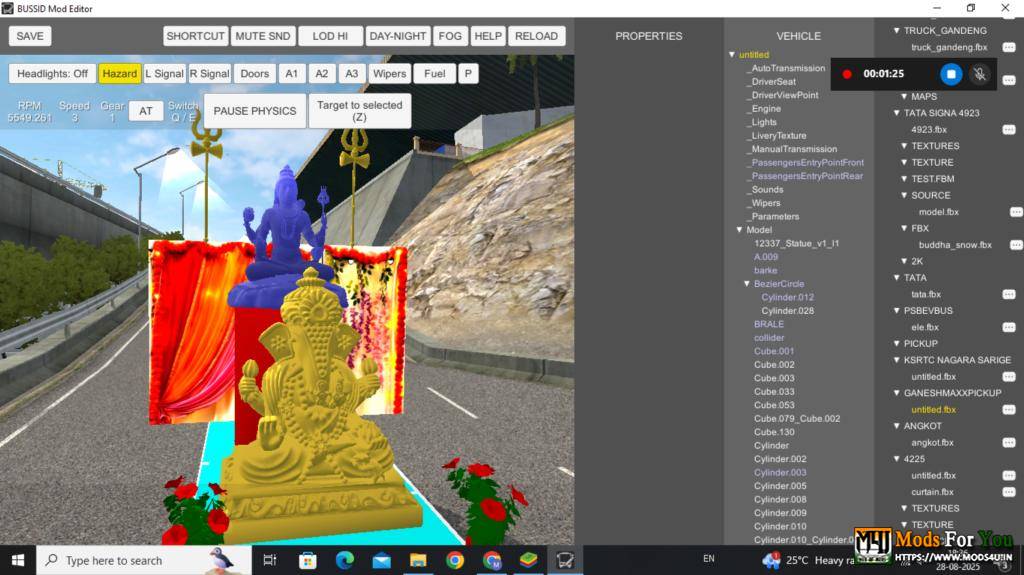Click the SAVE button
The width and height of the screenshot is (1024, 575).
click(x=30, y=36)
